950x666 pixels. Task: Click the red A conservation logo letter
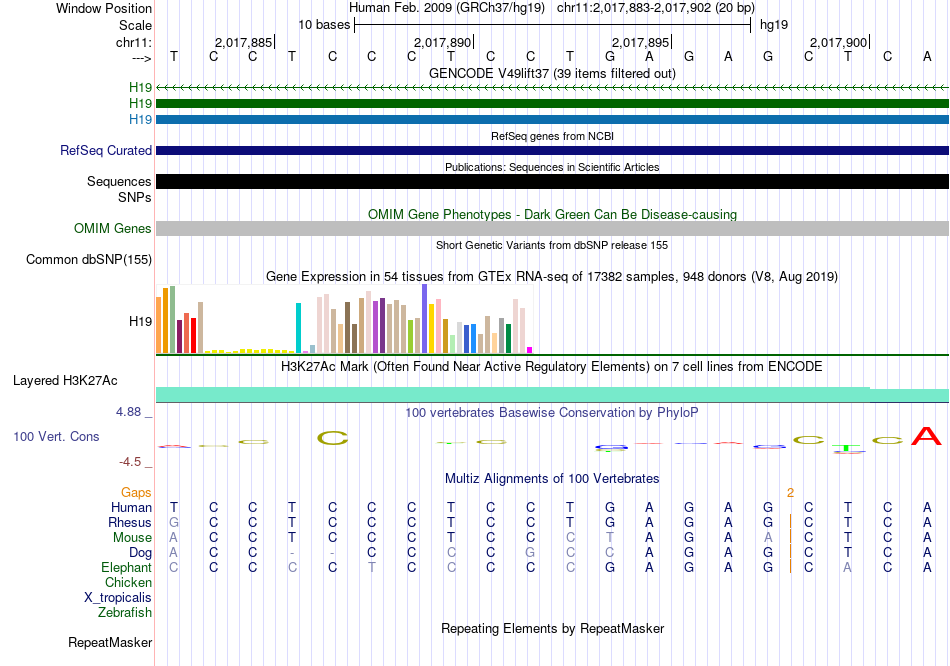[x=926, y=436]
